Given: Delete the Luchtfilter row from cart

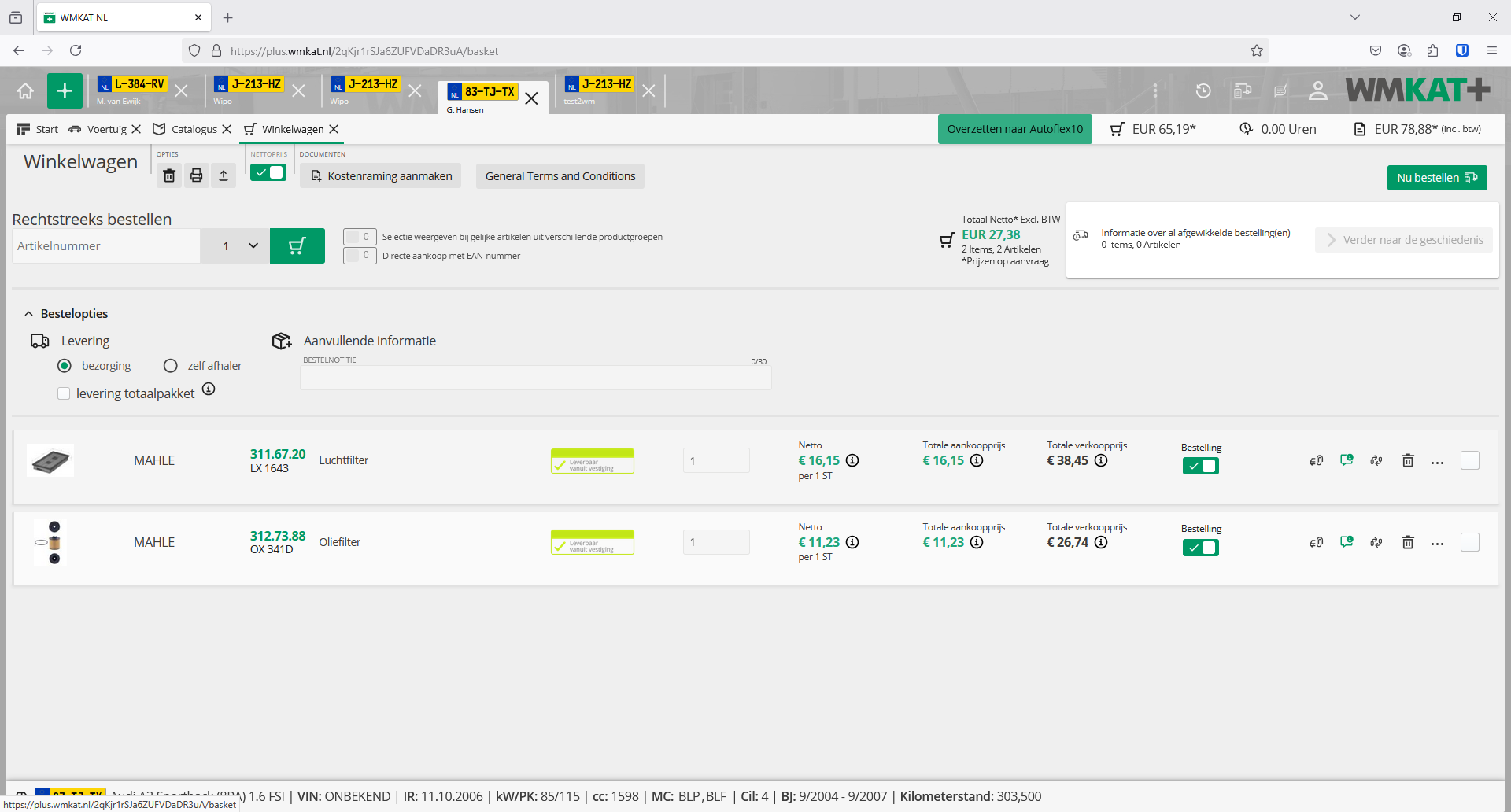Looking at the screenshot, I should tap(1408, 461).
